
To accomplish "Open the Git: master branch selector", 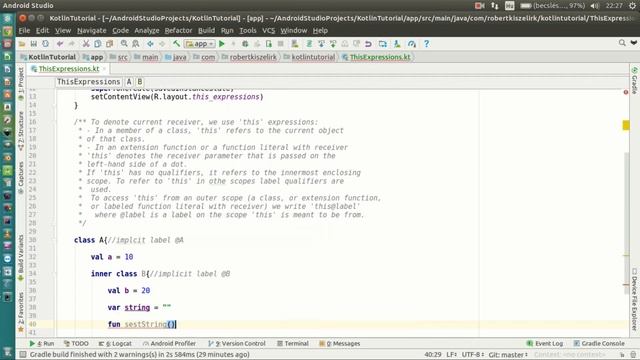I will coord(508,355).
